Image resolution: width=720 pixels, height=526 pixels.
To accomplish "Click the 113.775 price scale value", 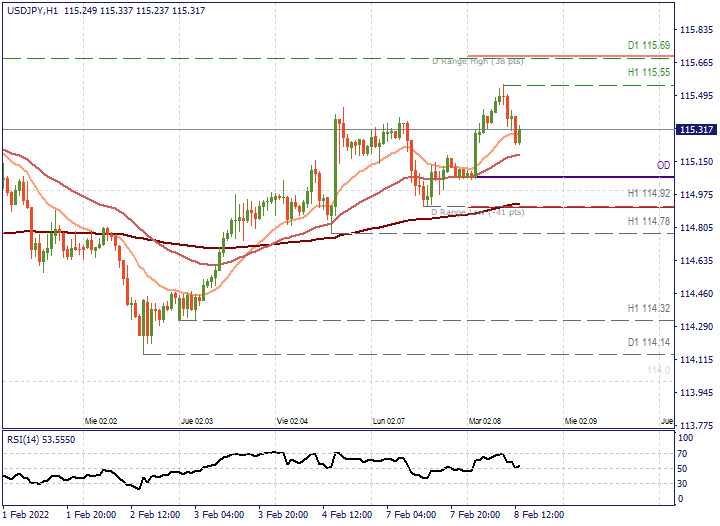I will (696, 425).
